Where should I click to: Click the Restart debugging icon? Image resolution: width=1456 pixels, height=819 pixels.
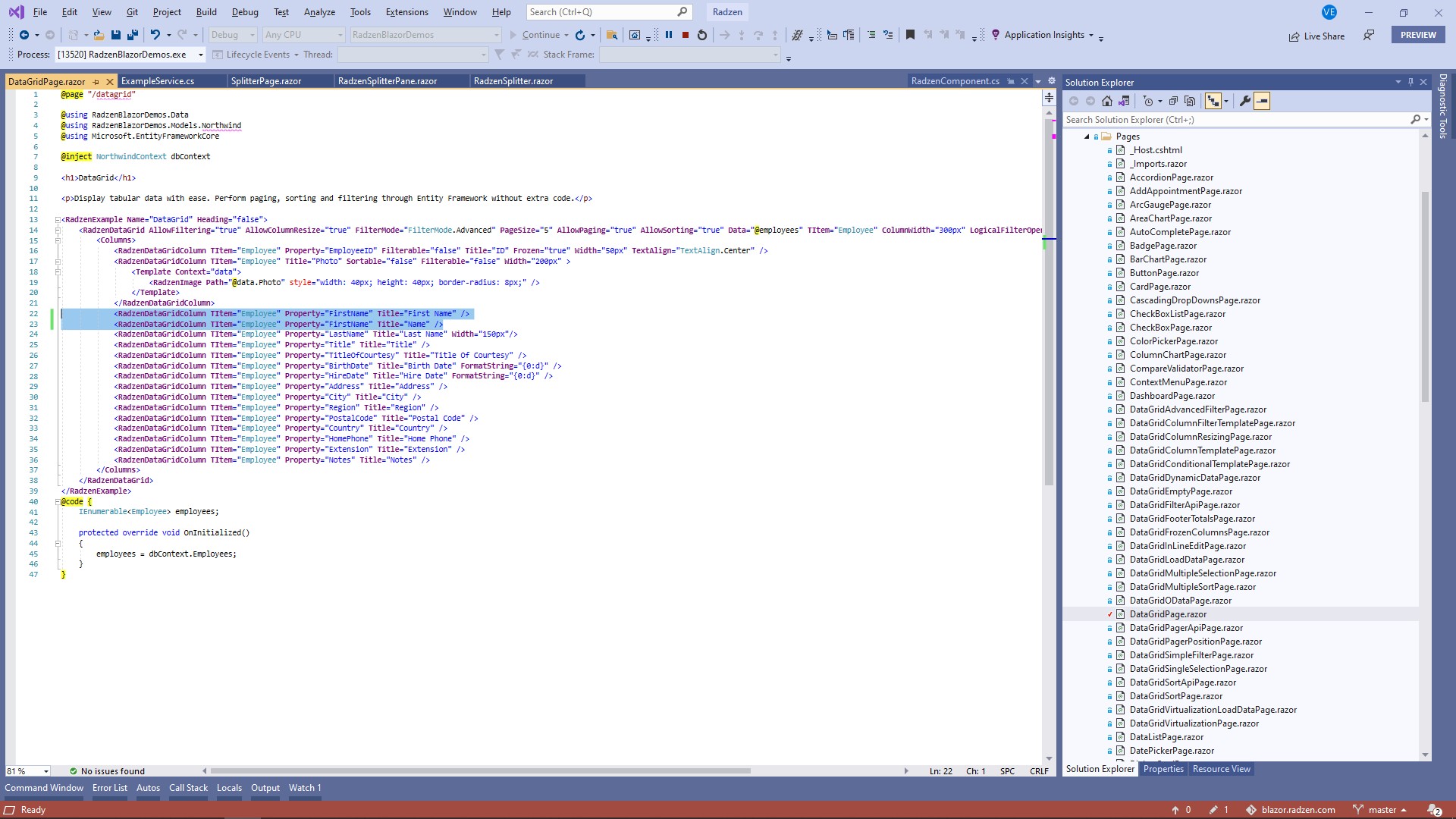click(701, 35)
